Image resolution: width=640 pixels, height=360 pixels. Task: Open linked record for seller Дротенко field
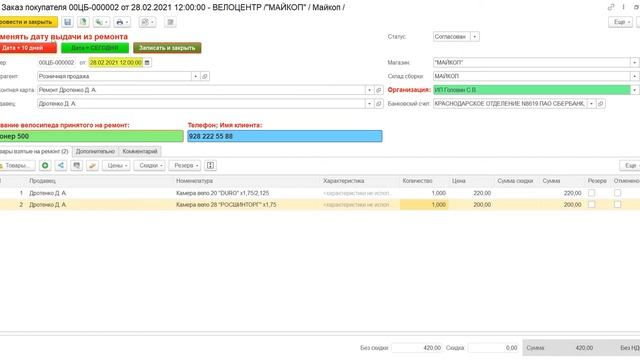pos(378,104)
